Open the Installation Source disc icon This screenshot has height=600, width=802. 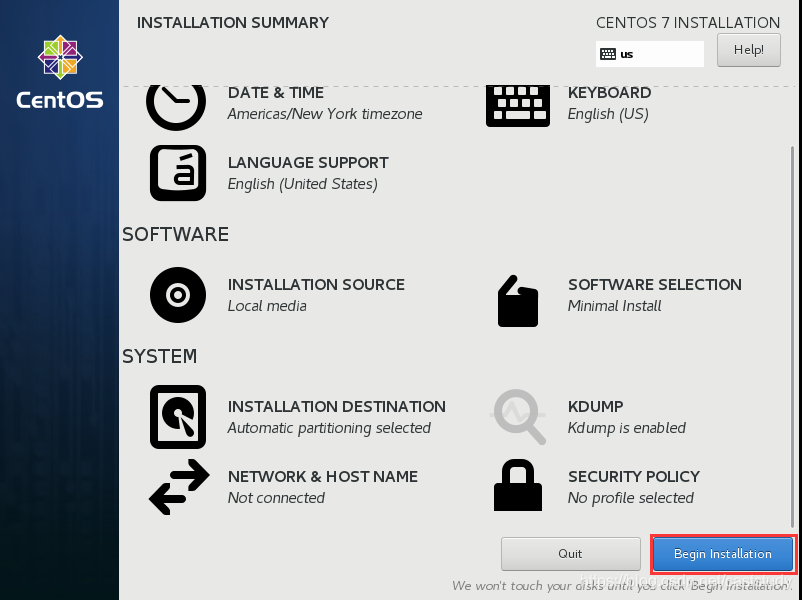pos(178,295)
